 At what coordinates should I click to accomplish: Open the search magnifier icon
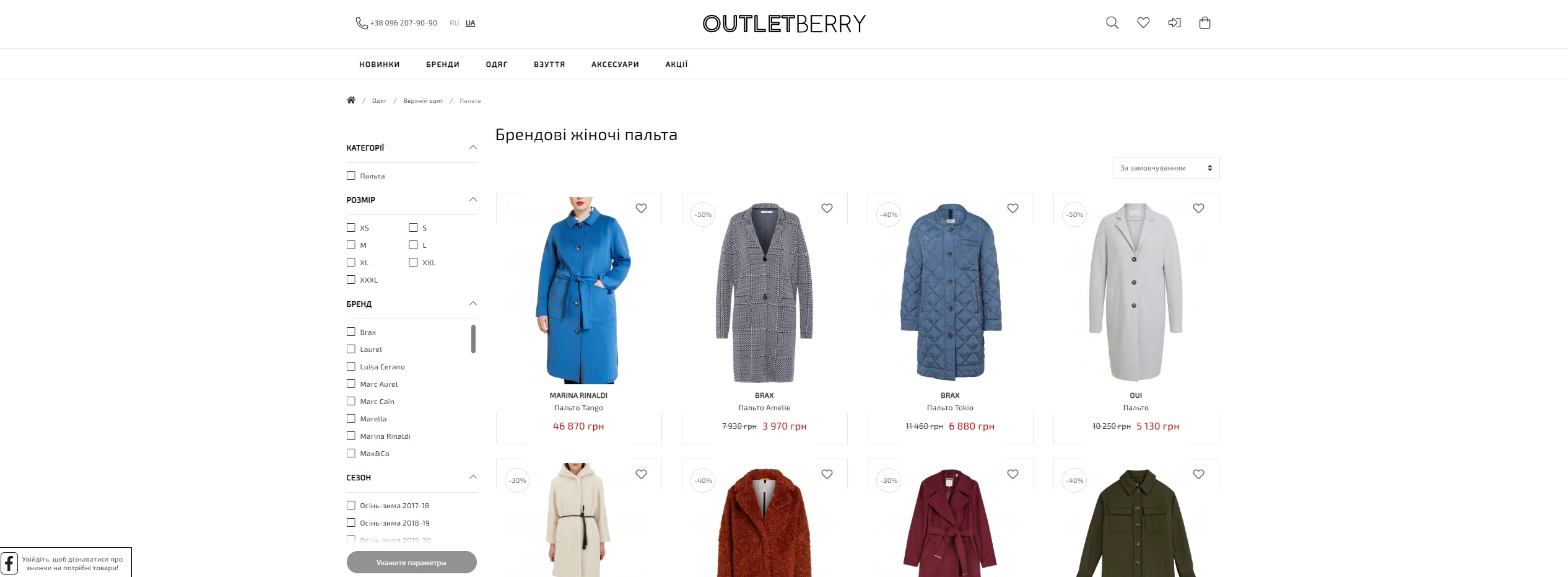1112,23
